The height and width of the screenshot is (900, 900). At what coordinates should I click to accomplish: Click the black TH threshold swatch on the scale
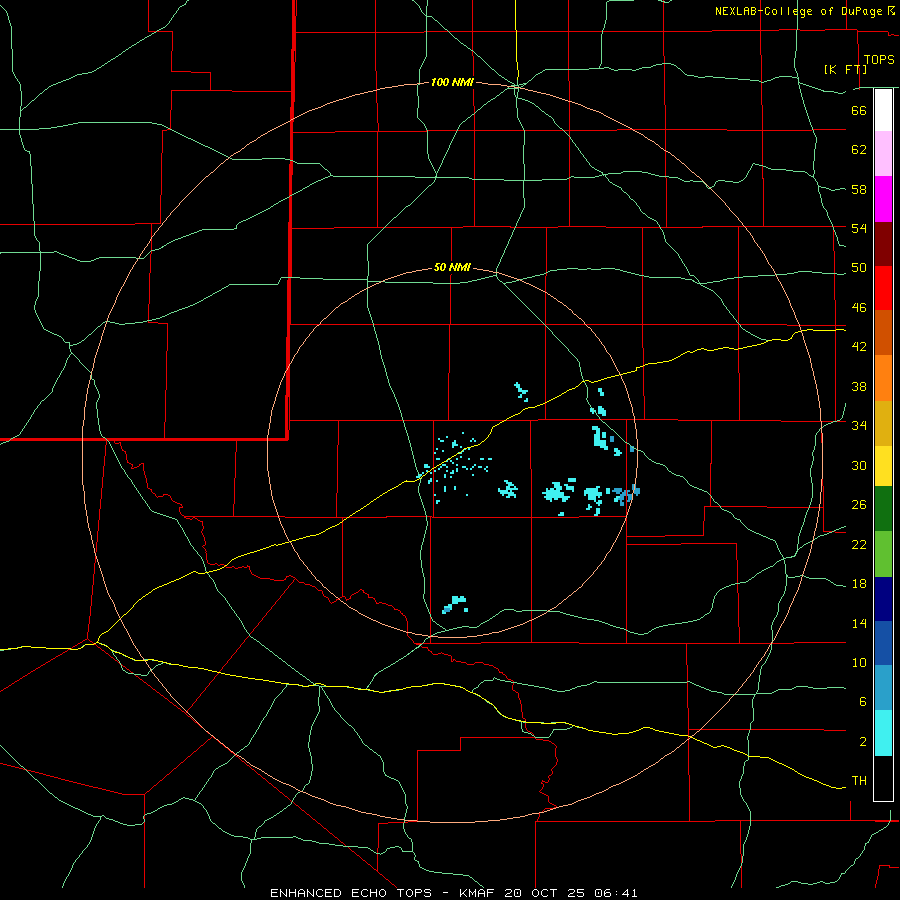[x=883, y=778]
